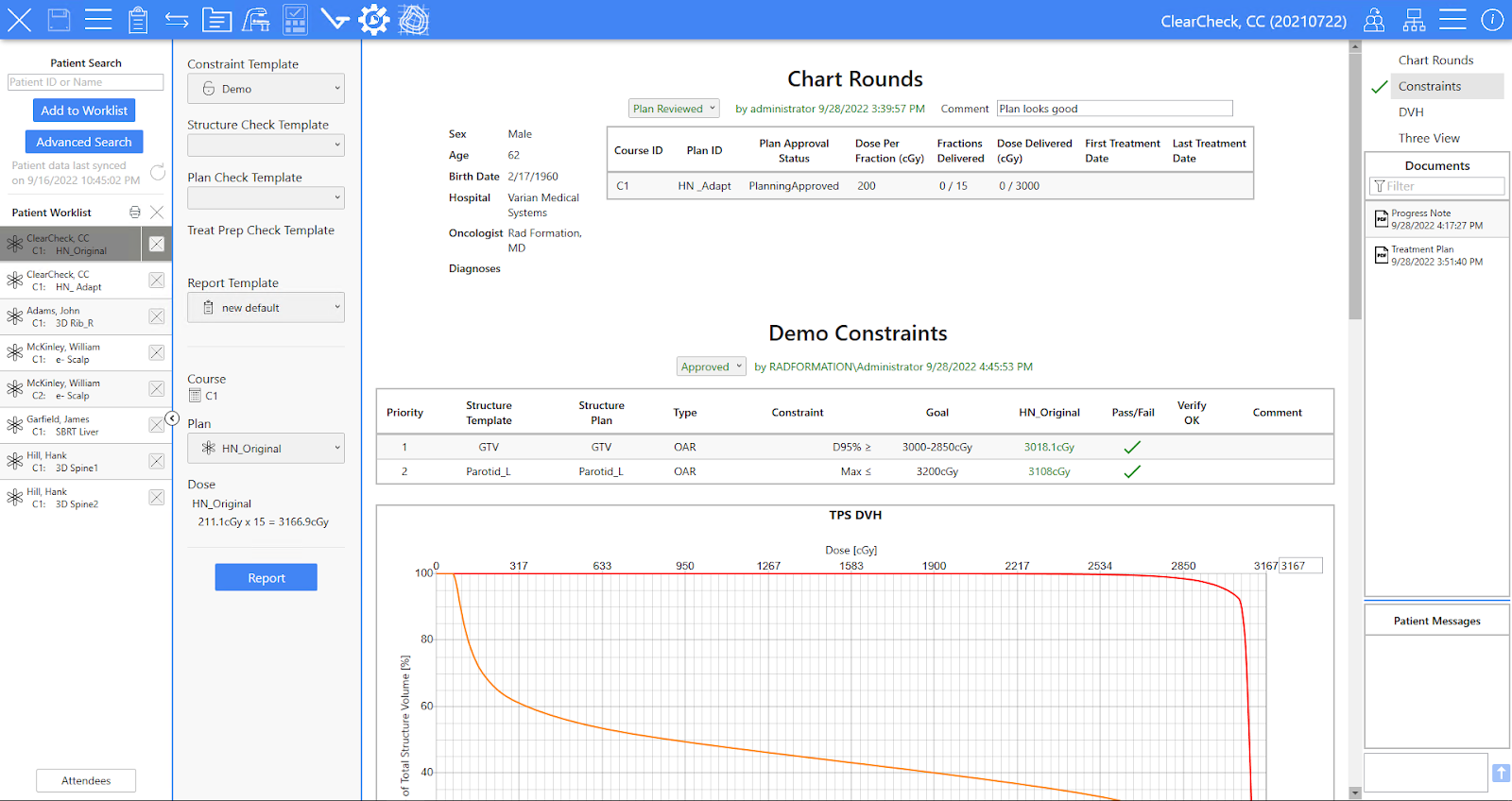Click the Comment field with Plan looks good
Screen dimensions: 1512x801
pyautogui.click(x=1115, y=109)
